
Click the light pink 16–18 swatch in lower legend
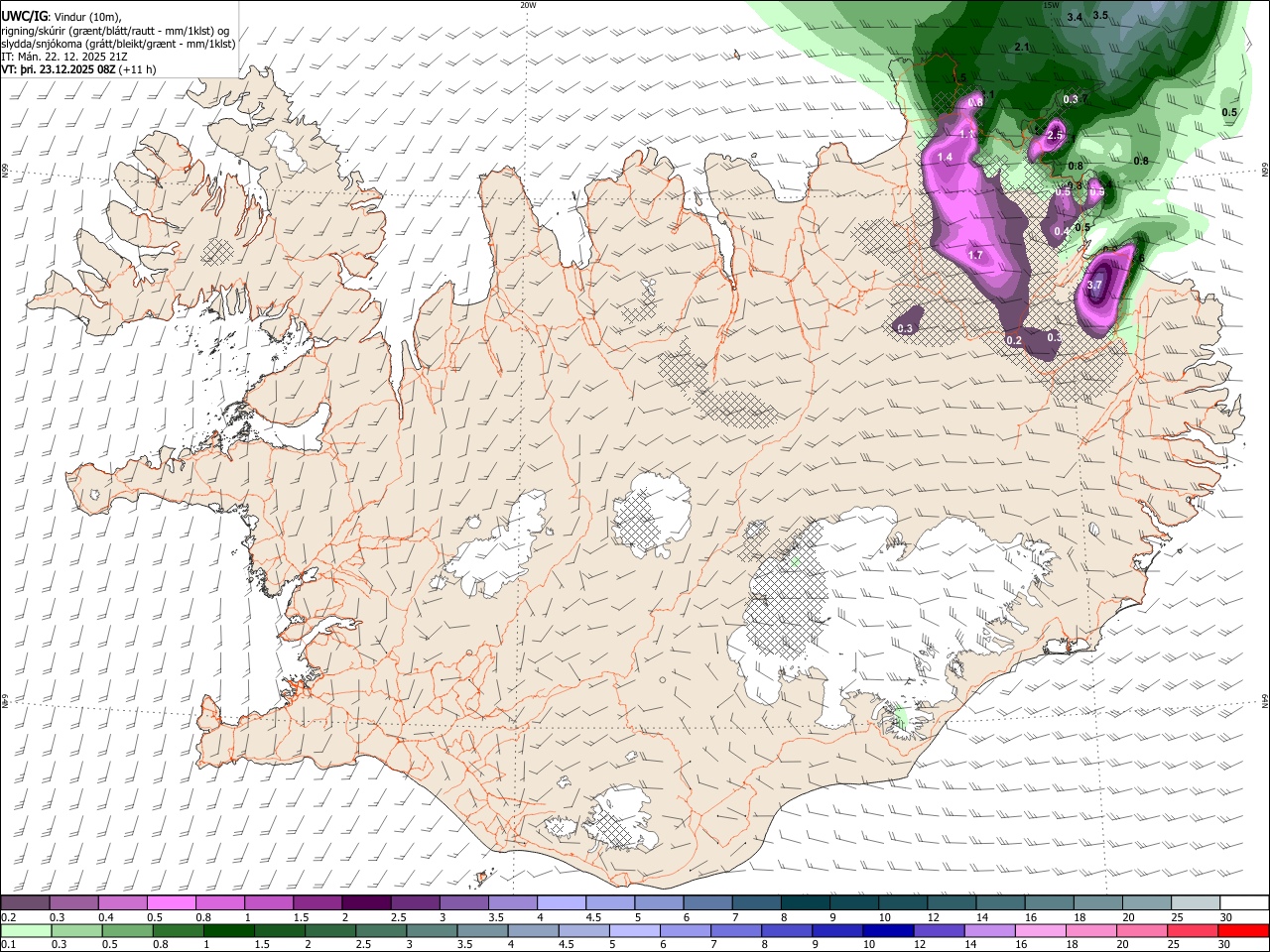pos(1041,930)
